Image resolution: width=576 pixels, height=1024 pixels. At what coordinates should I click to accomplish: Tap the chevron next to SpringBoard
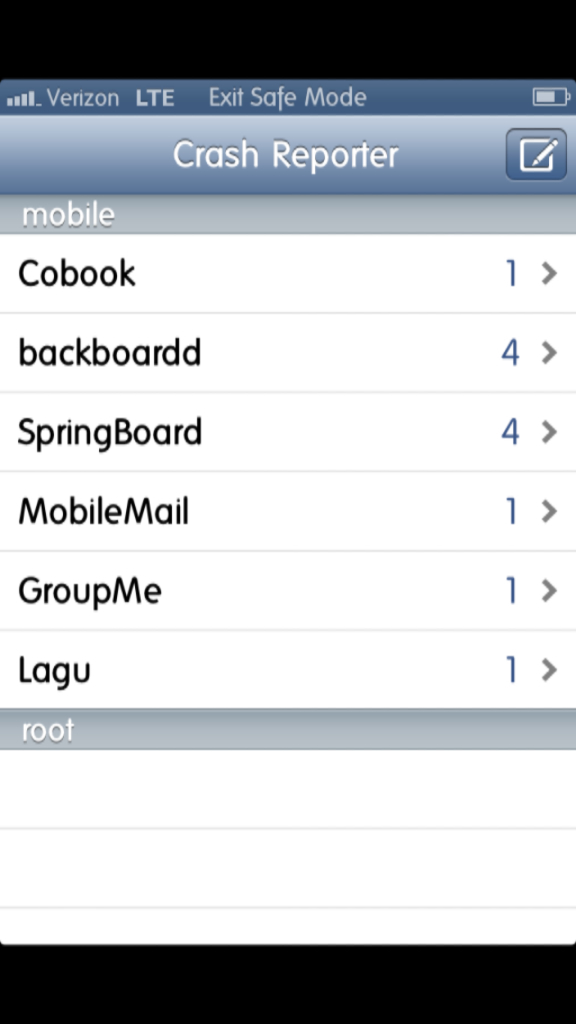(549, 432)
